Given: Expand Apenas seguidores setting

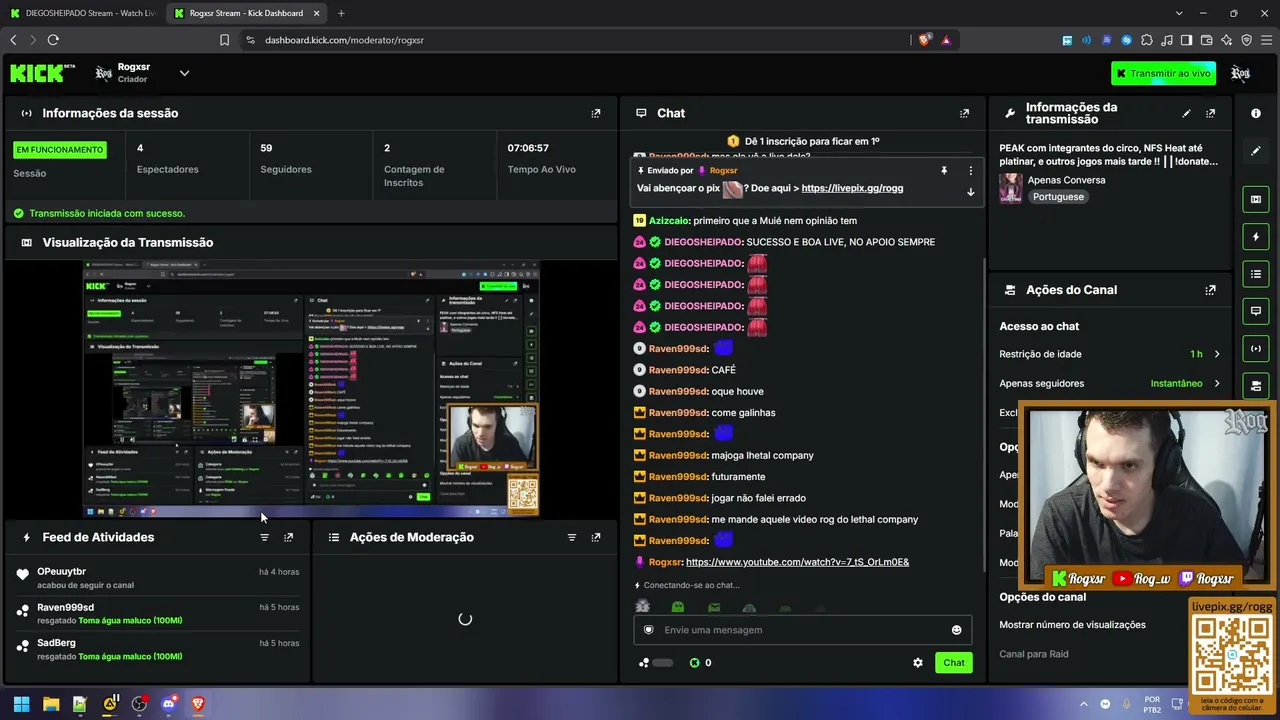Looking at the screenshot, I should tap(1110, 383).
